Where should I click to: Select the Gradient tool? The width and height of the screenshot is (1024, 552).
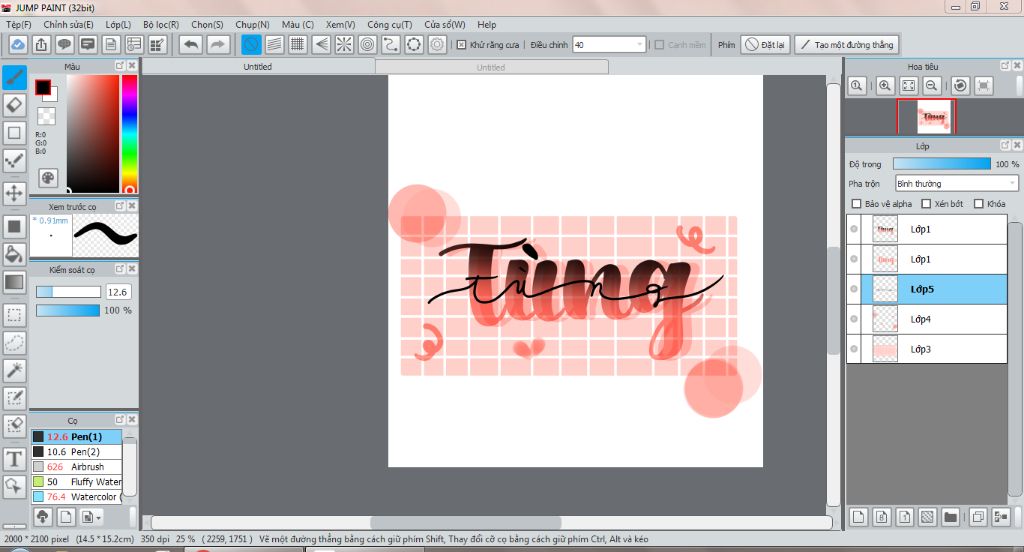(14, 282)
